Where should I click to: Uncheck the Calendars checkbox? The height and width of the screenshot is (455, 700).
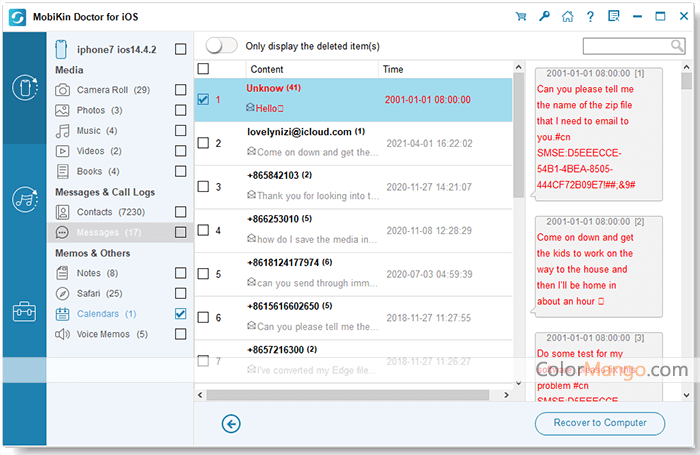(x=180, y=314)
